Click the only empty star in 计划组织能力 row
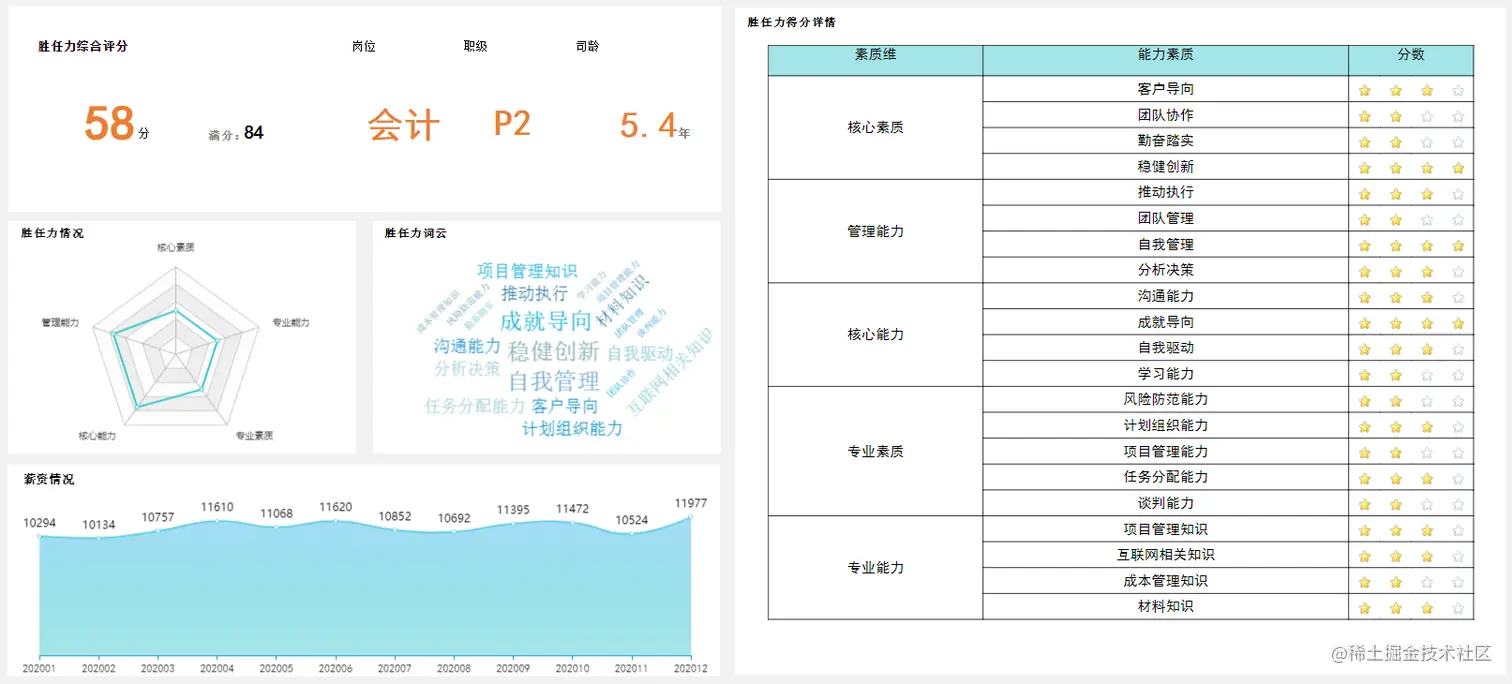This screenshot has width=1512, height=684. tap(1458, 427)
